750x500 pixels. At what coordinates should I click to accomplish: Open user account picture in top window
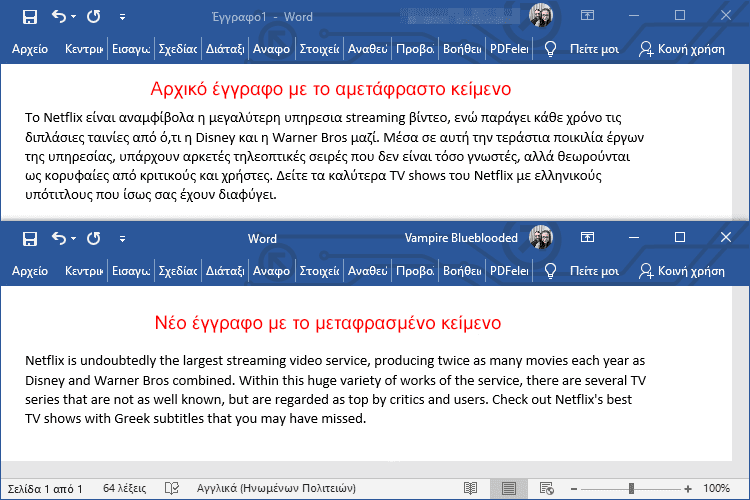[540, 16]
